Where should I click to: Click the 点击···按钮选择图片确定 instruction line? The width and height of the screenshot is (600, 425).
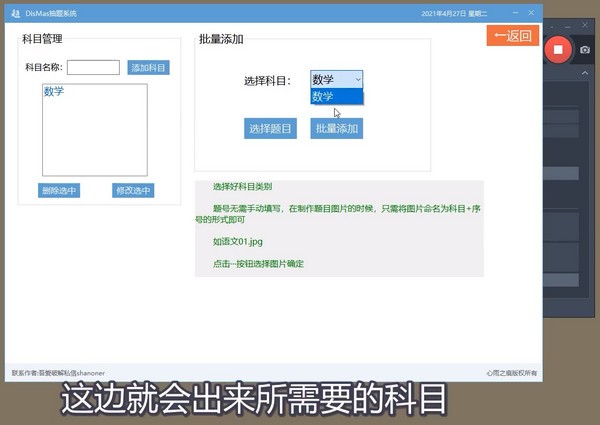tap(258, 264)
